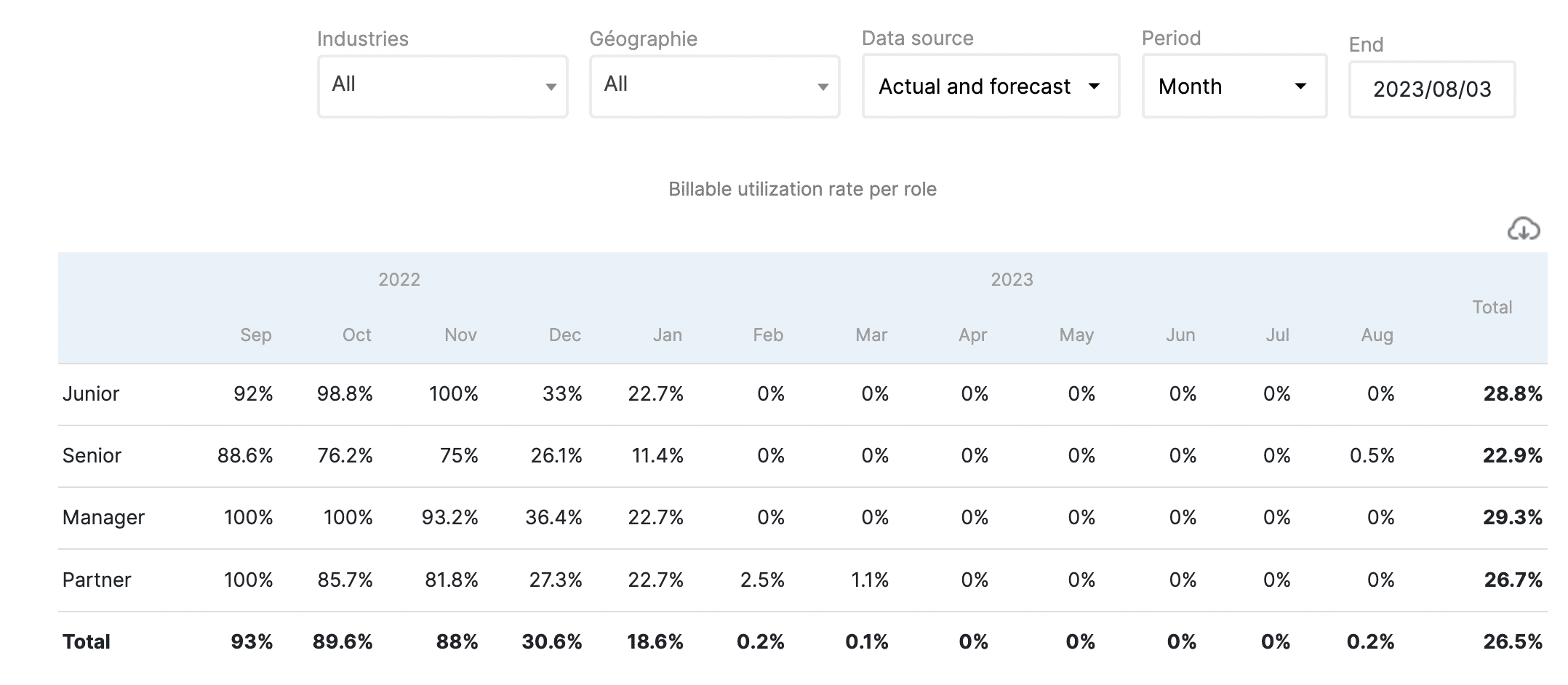The image size is (1568, 685).
Task: Open the Data source dropdown
Action: pos(990,87)
